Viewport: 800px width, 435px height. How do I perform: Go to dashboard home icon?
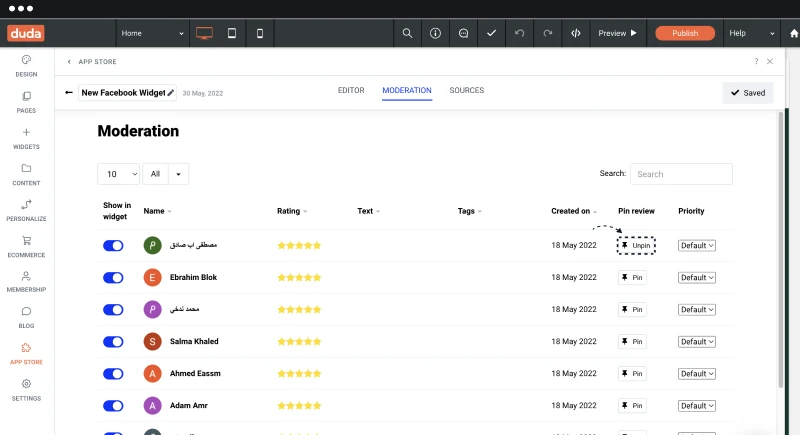pos(794,33)
